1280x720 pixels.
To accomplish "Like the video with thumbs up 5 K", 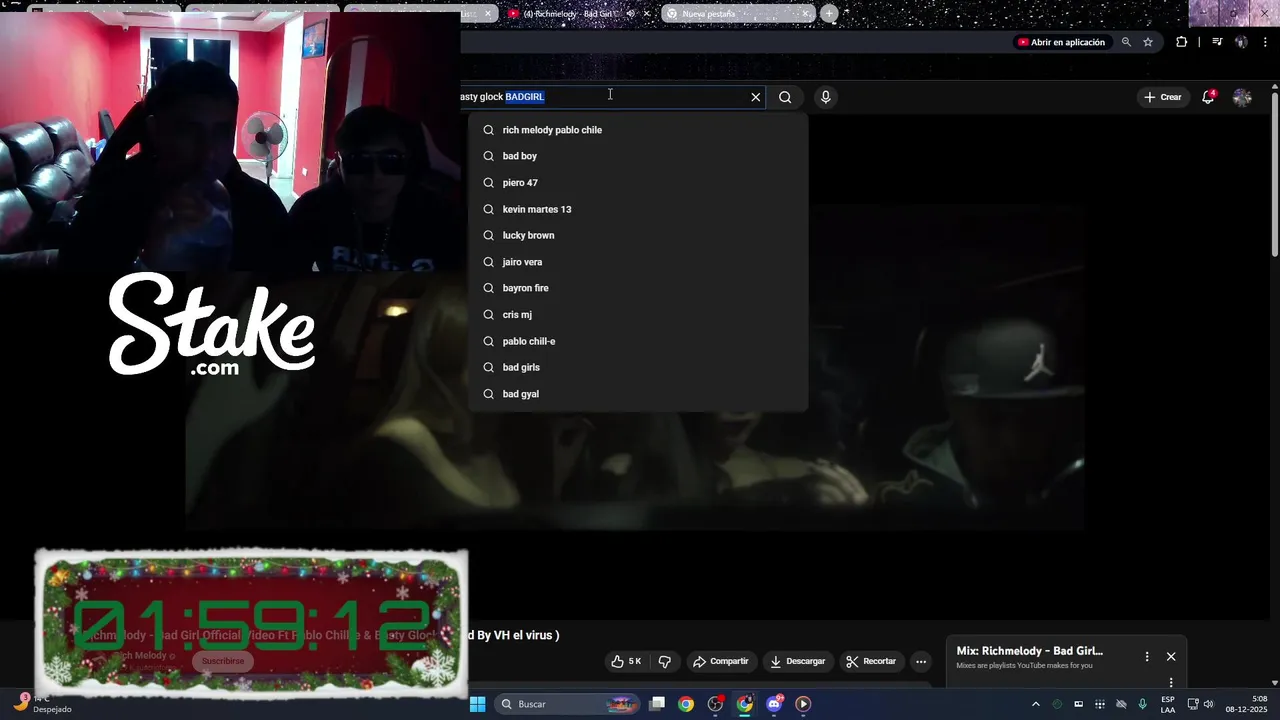I will click(x=626, y=661).
